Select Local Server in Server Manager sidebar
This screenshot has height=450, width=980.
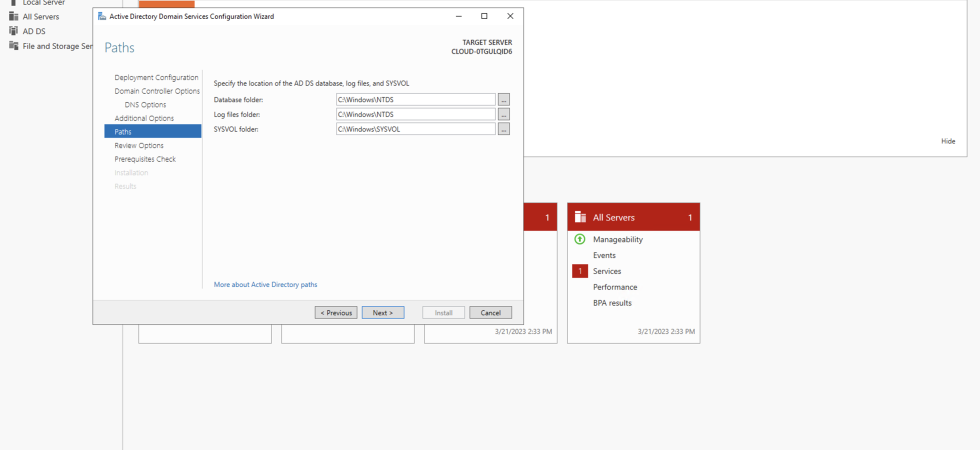44,2
